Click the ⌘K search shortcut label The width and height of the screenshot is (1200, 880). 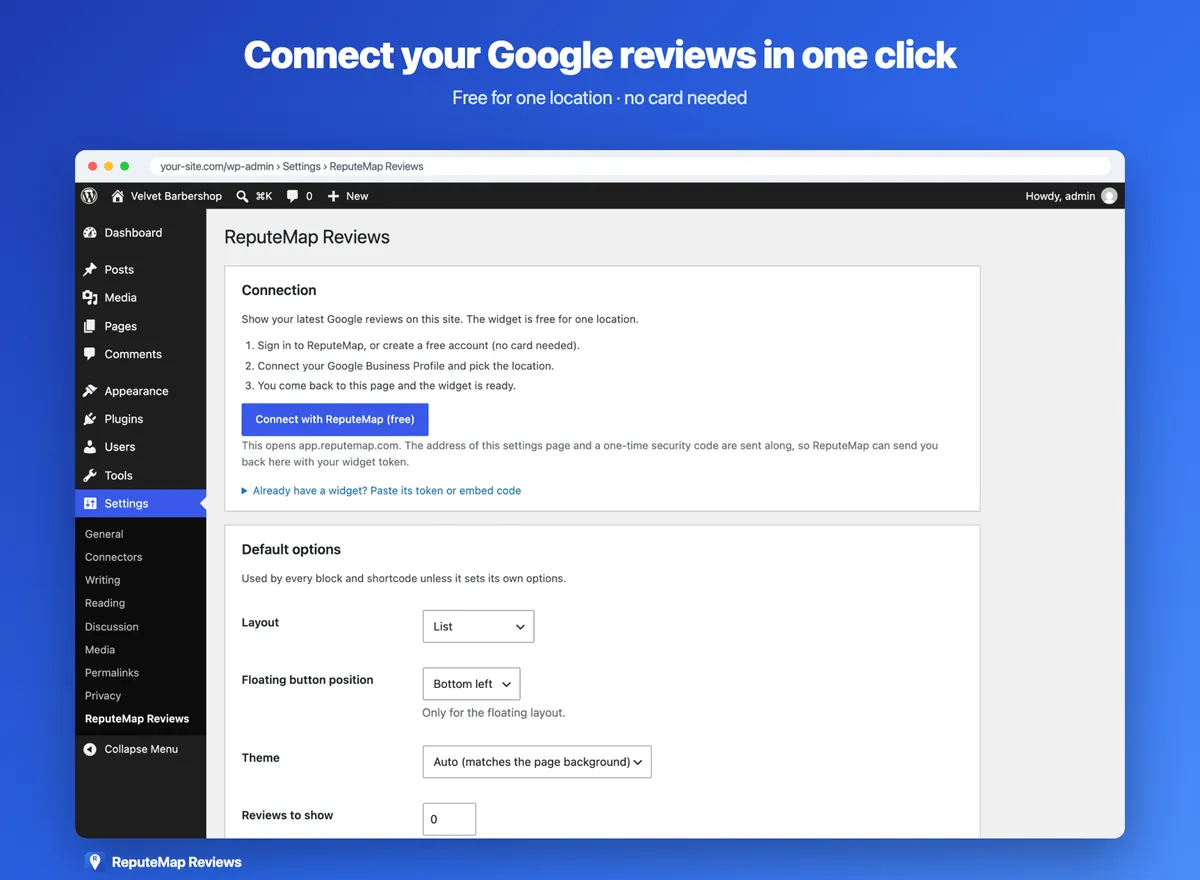coord(264,196)
